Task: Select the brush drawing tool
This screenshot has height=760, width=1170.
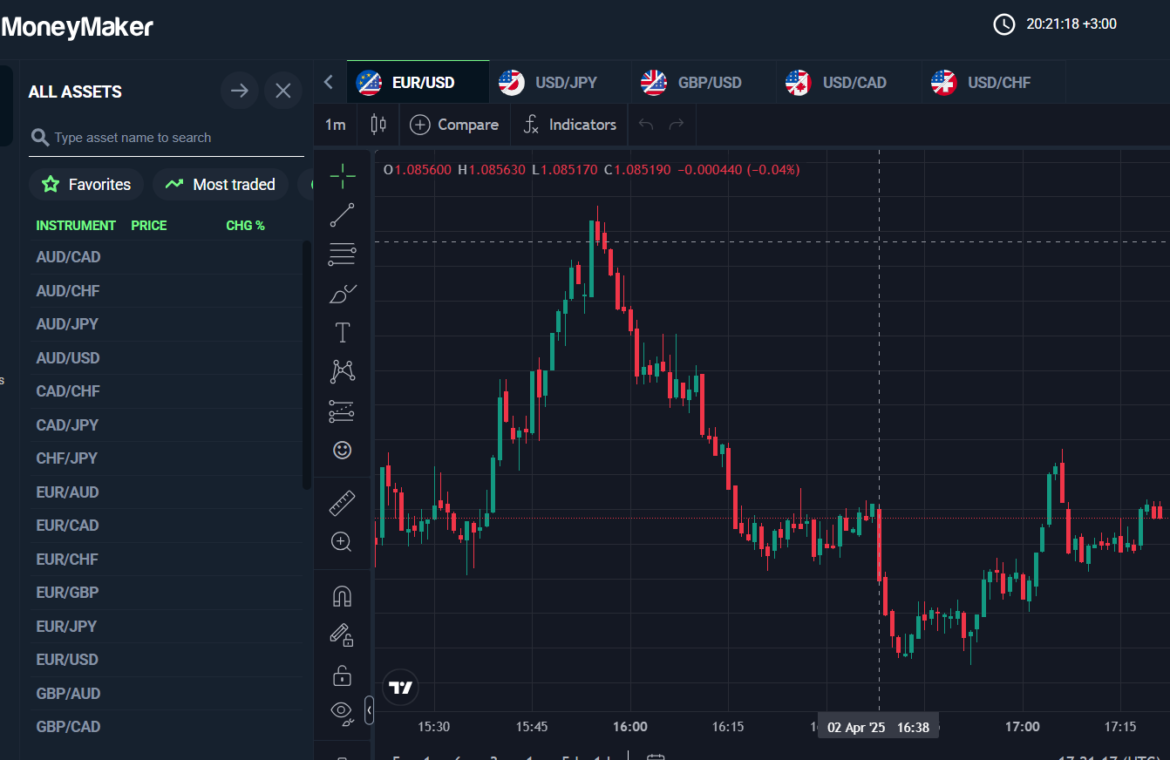Action: (342, 294)
